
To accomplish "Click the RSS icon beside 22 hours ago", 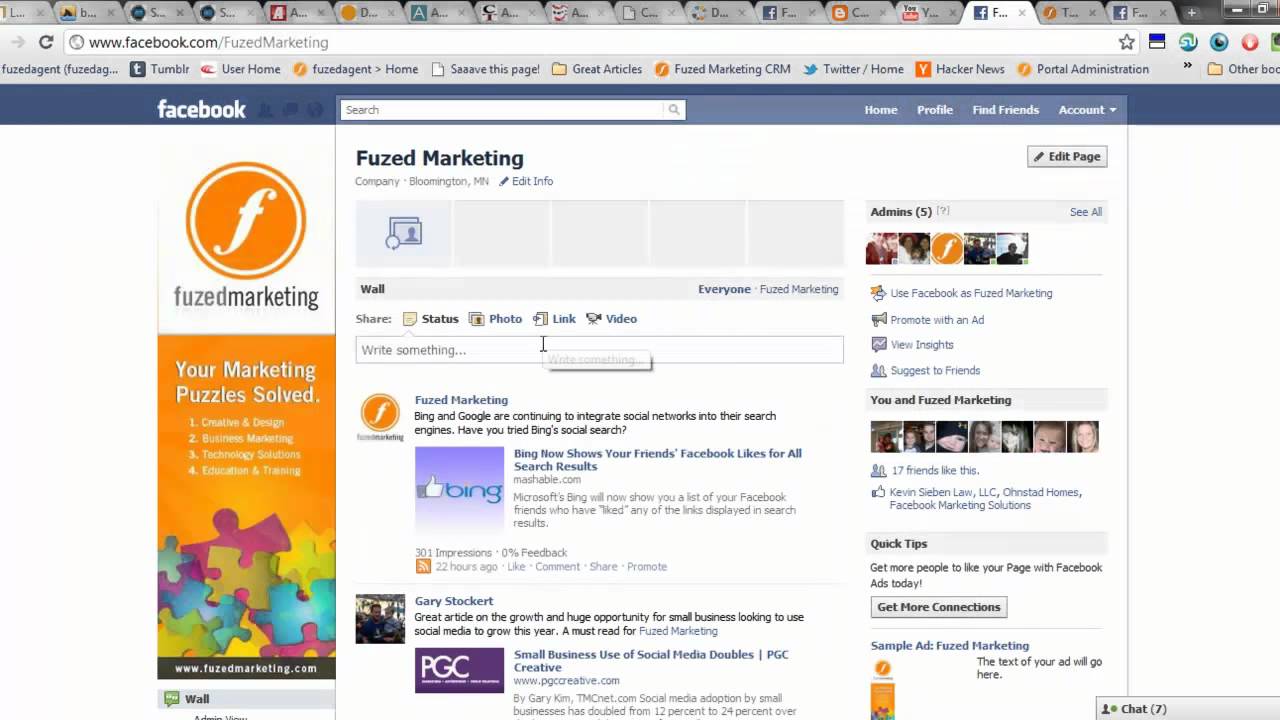I will pyautogui.click(x=423, y=566).
